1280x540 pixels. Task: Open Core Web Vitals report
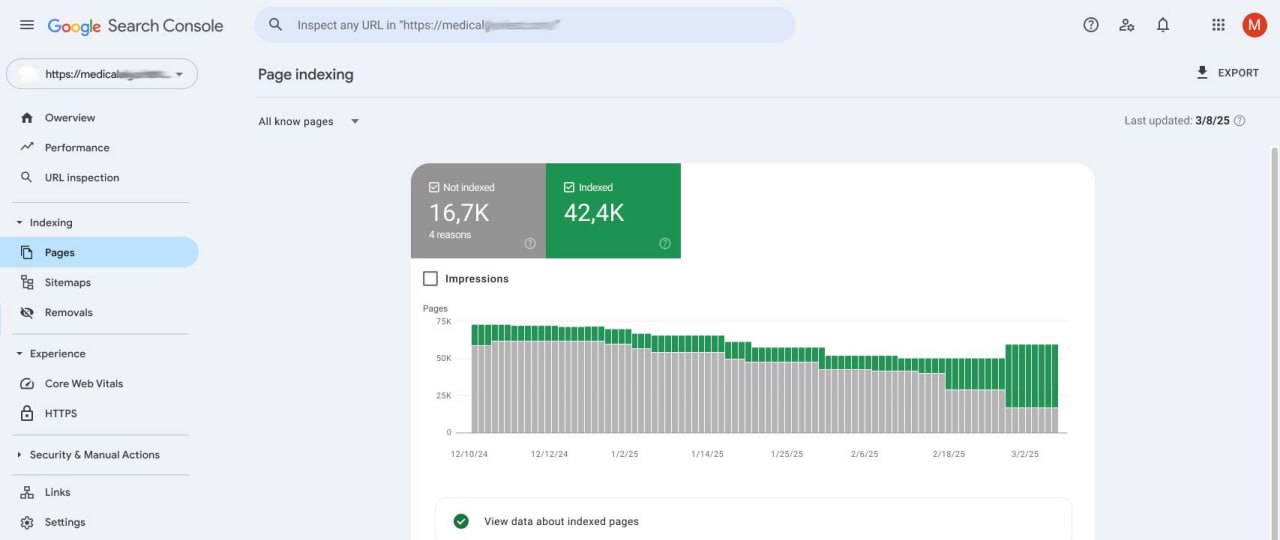83,384
